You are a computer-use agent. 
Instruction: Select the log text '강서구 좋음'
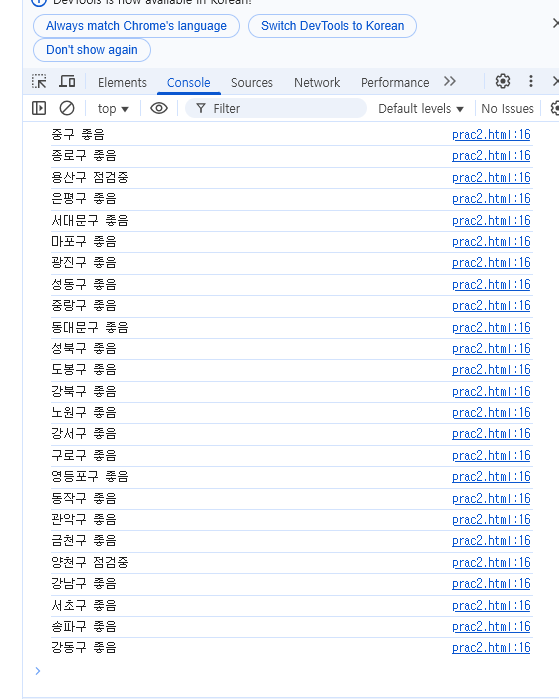click(84, 433)
